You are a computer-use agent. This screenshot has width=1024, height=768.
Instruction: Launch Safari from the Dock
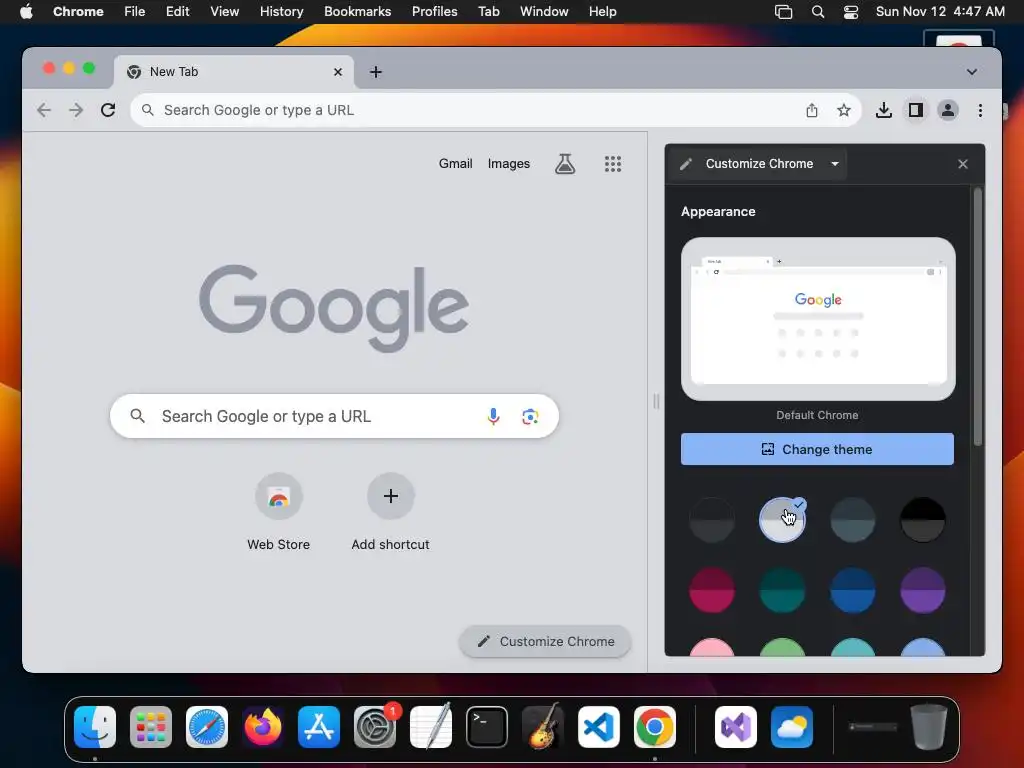tap(207, 727)
